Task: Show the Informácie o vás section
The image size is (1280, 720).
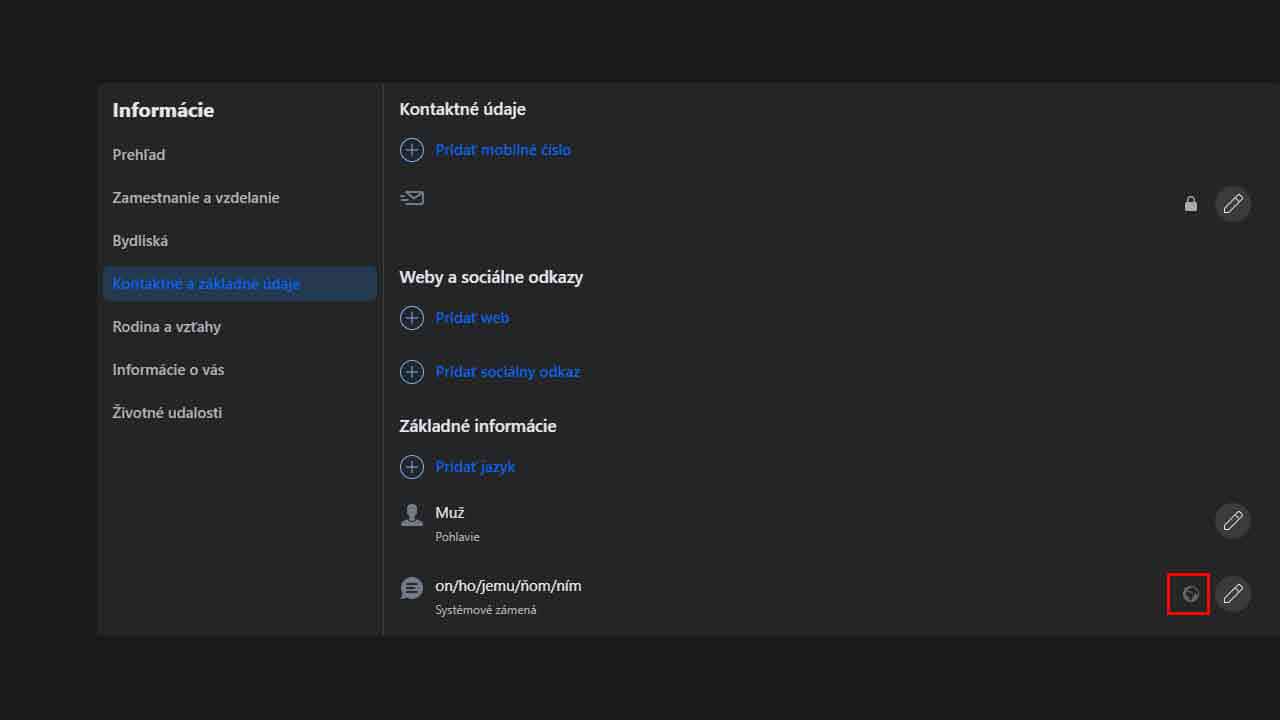Action: (168, 370)
